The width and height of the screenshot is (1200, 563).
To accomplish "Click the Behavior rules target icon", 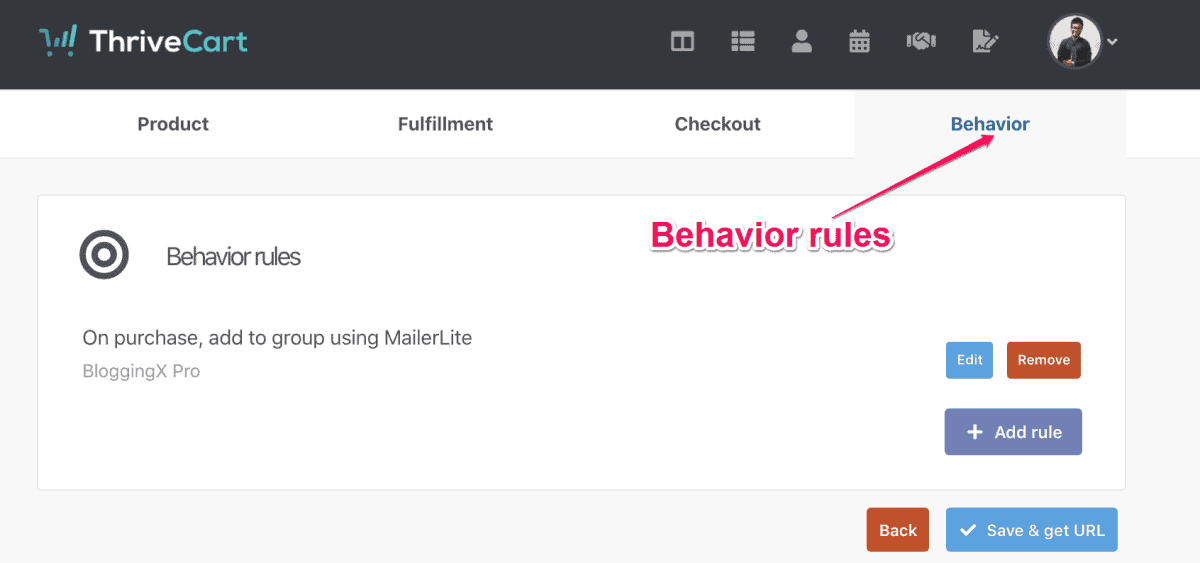I will pyautogui.click(x=104, y=255).
